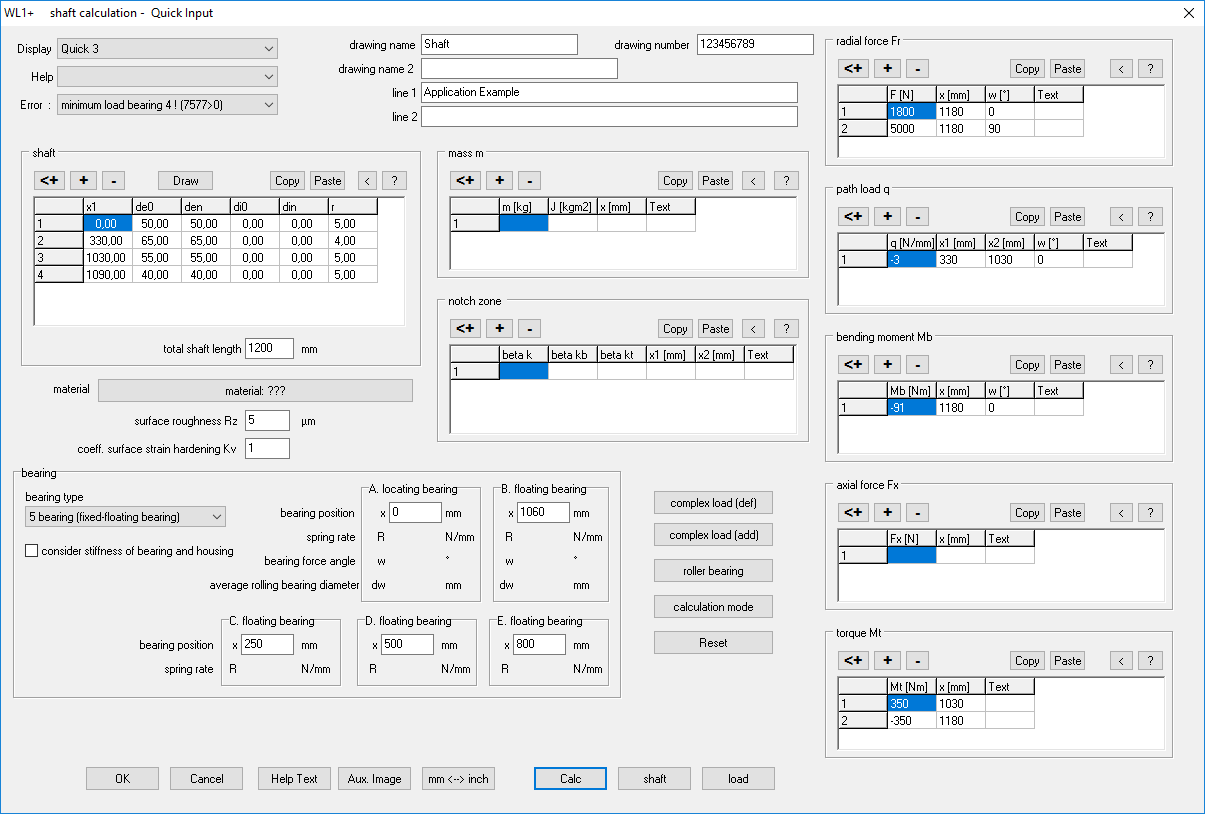Open the Help dropdown list
1205x814 pixels.
pyautogui.click(x=167, y=77)
